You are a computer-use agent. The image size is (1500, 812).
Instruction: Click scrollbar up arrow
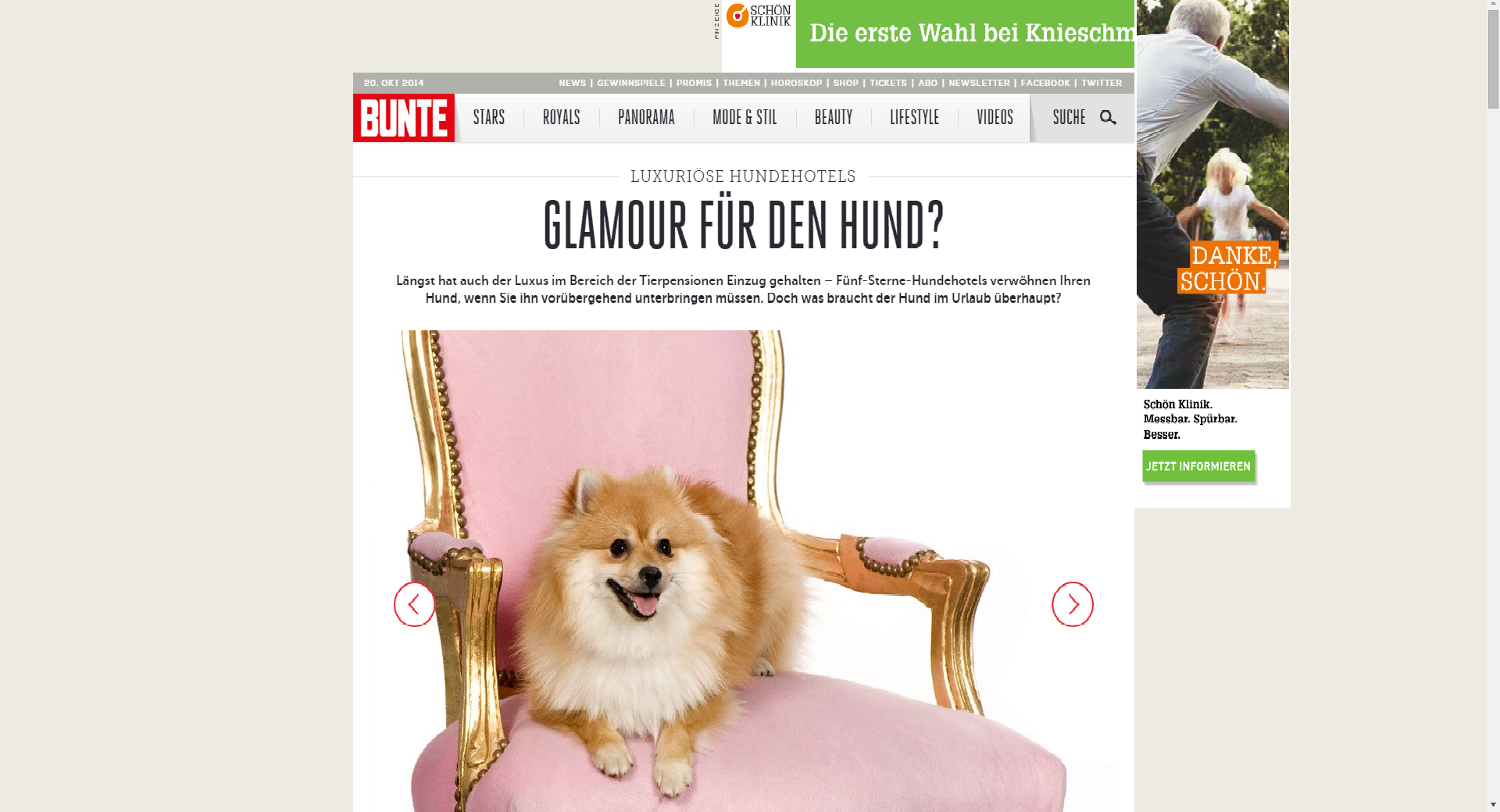tap(1493, 7)
